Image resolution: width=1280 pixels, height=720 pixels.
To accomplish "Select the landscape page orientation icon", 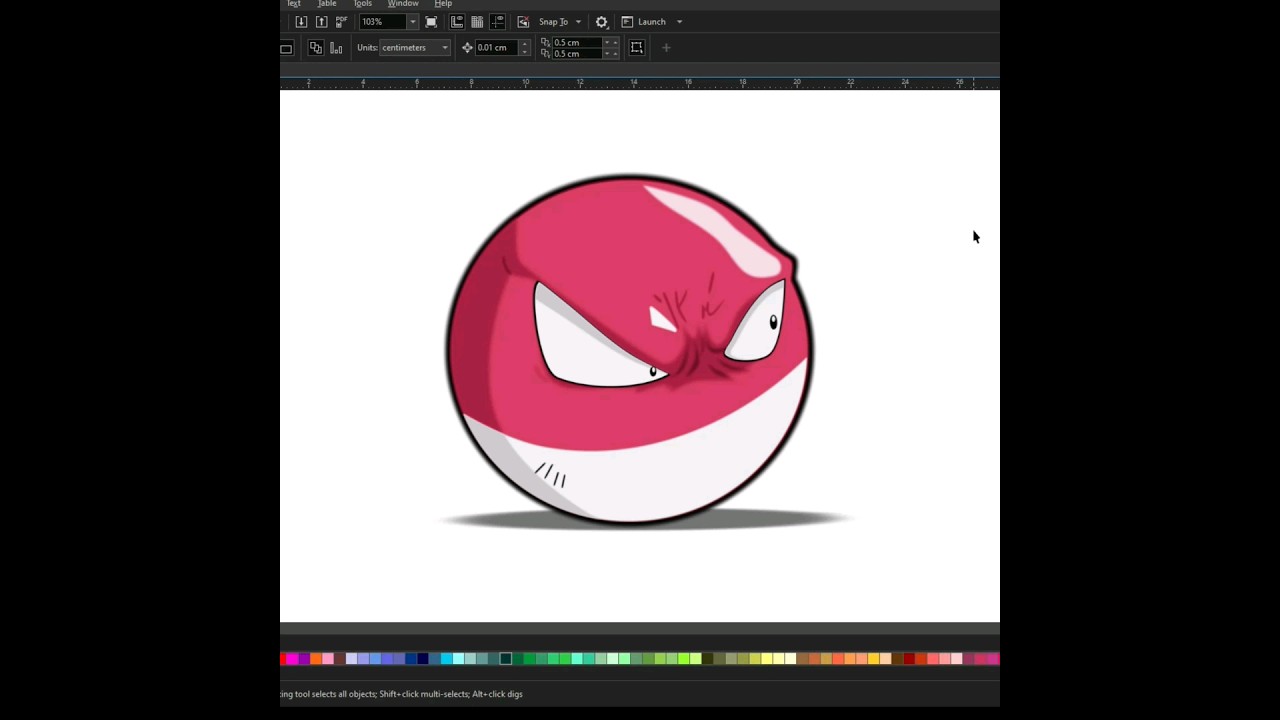I will coord(286,48).
